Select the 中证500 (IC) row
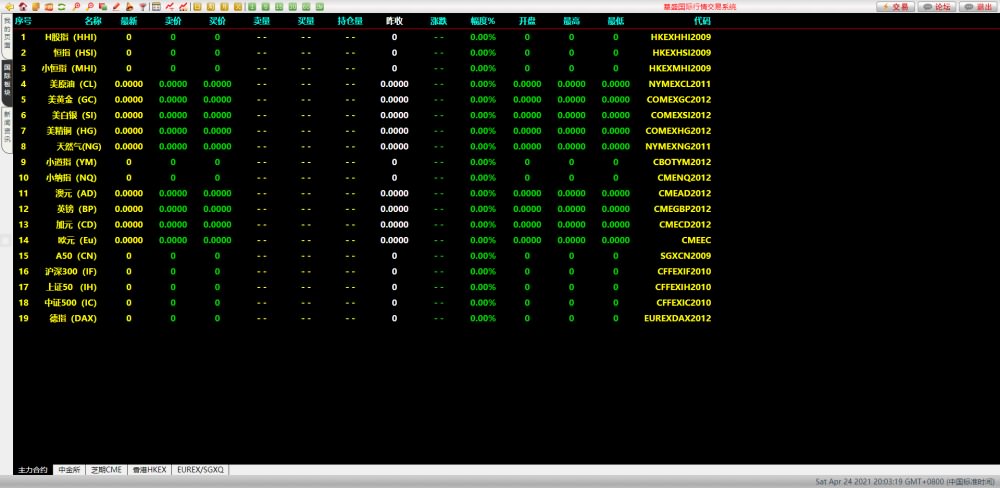Screen dimensions: 1000x488 tap(364, 303)
